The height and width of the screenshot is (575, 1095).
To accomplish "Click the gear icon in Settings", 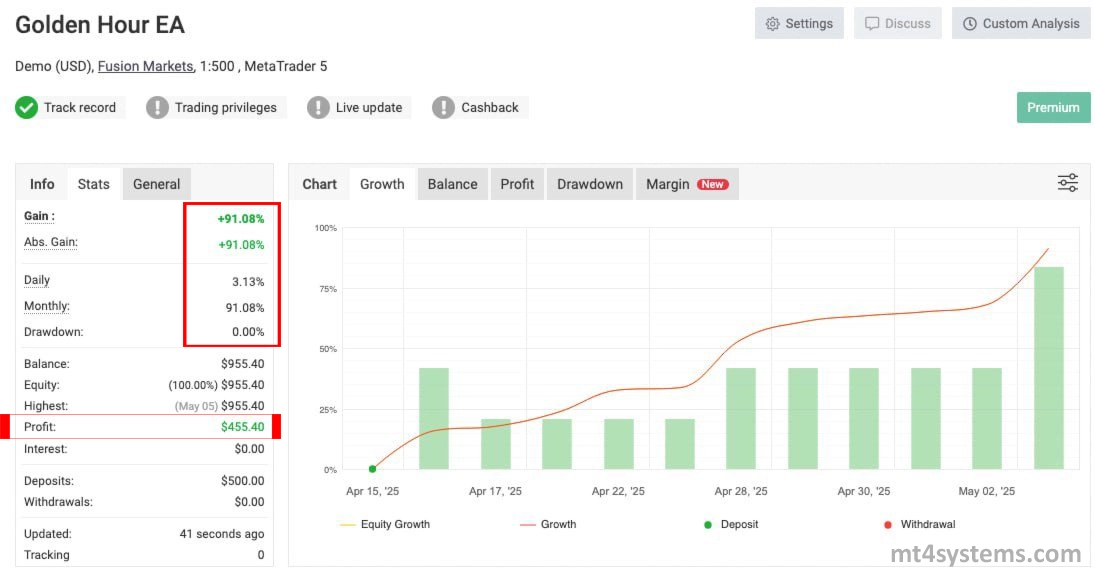I will click(772, 24).
